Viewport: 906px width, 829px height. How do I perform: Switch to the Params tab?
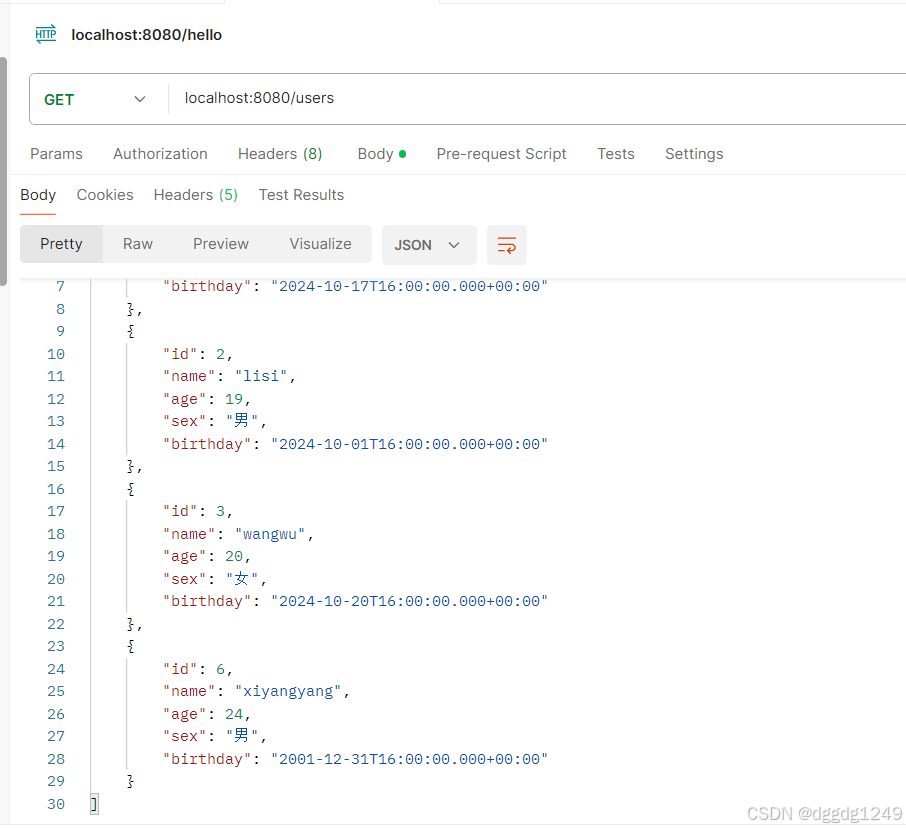56,153
